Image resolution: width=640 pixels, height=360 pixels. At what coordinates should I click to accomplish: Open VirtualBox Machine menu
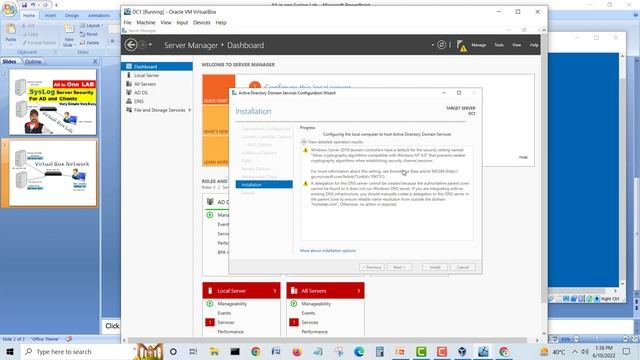146,22
